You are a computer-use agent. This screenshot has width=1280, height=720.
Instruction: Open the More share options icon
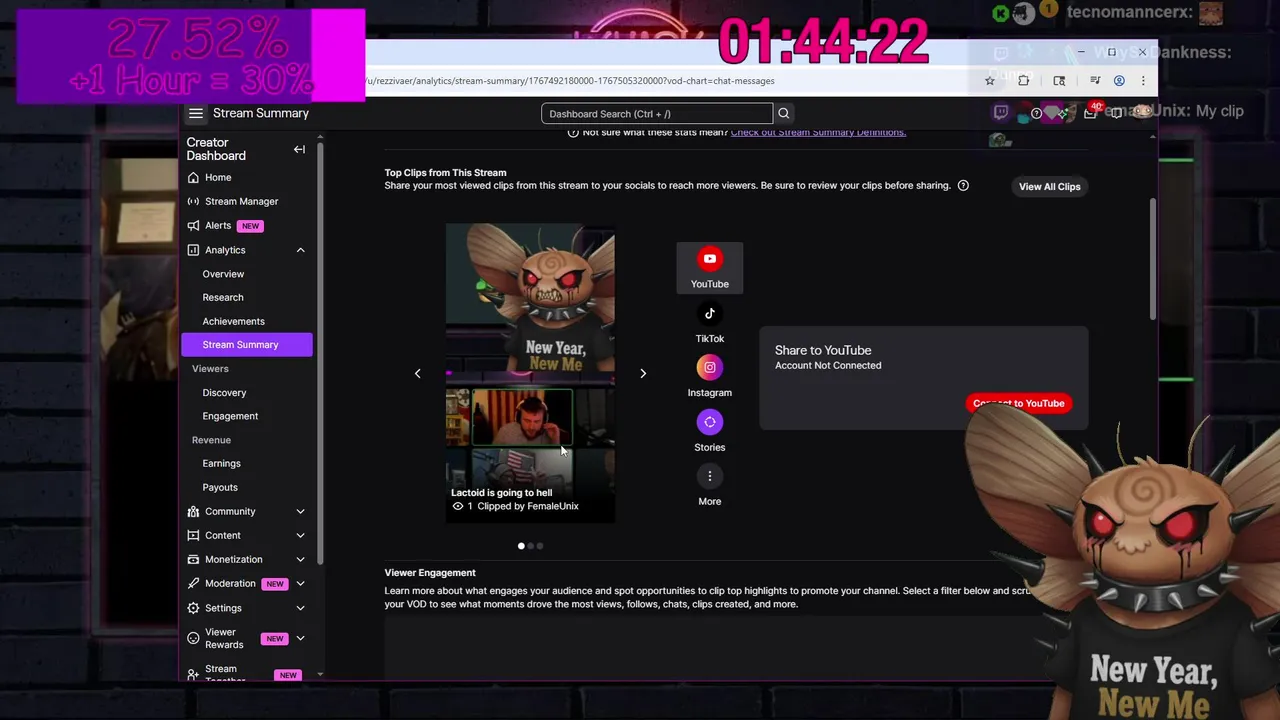coord(710,476)
